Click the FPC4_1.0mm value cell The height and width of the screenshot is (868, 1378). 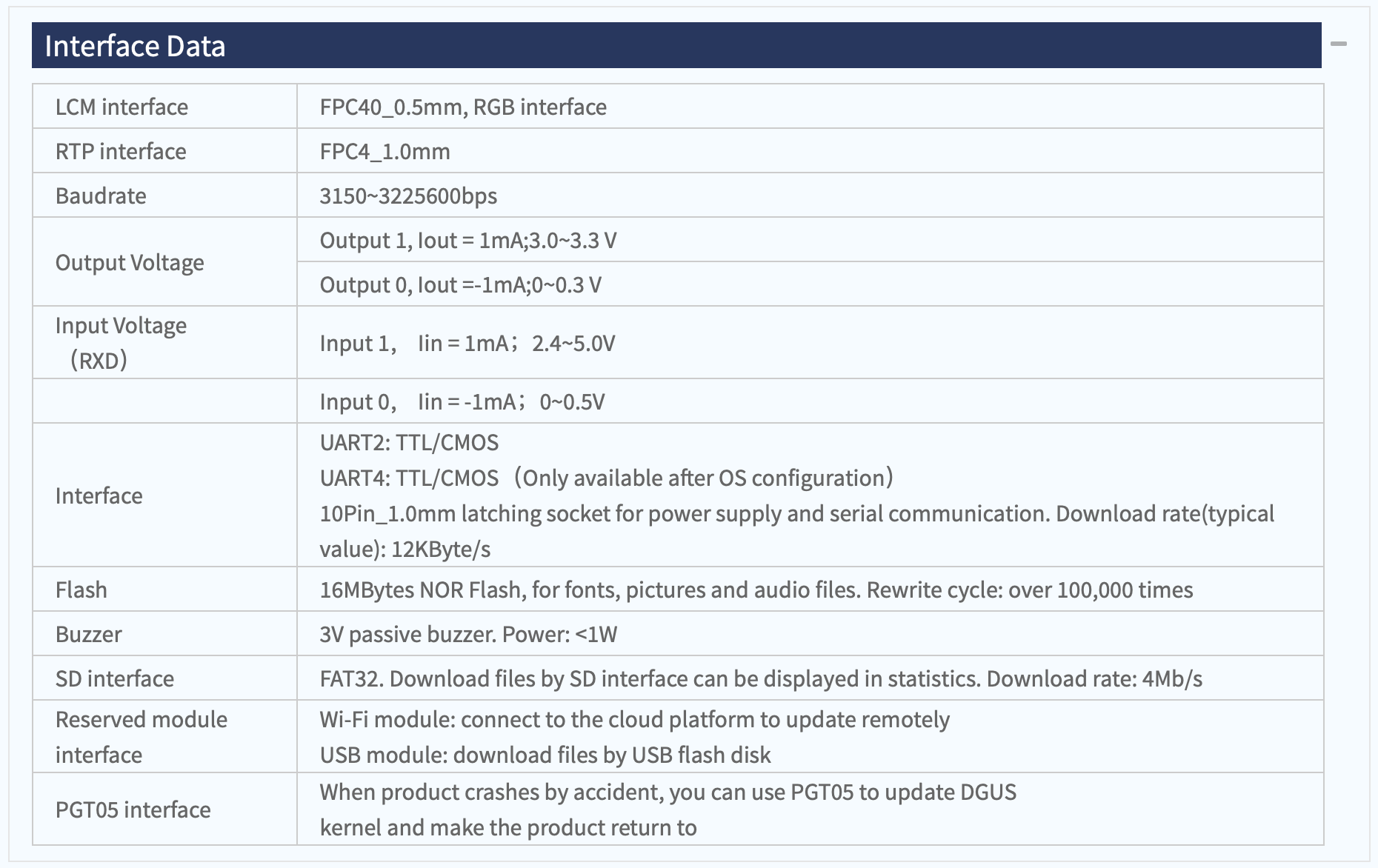point(810,151)
